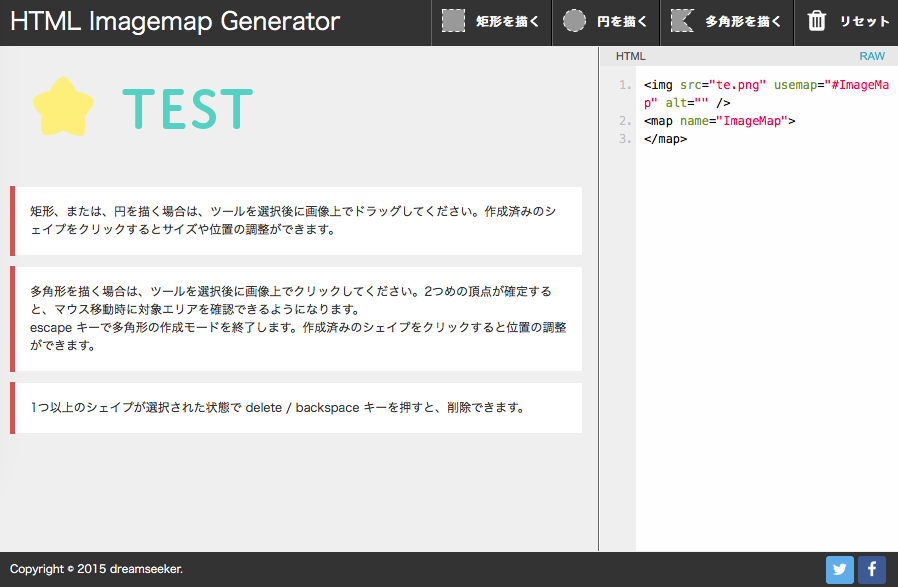Click line number 1 in code gutter

(625, 85)
